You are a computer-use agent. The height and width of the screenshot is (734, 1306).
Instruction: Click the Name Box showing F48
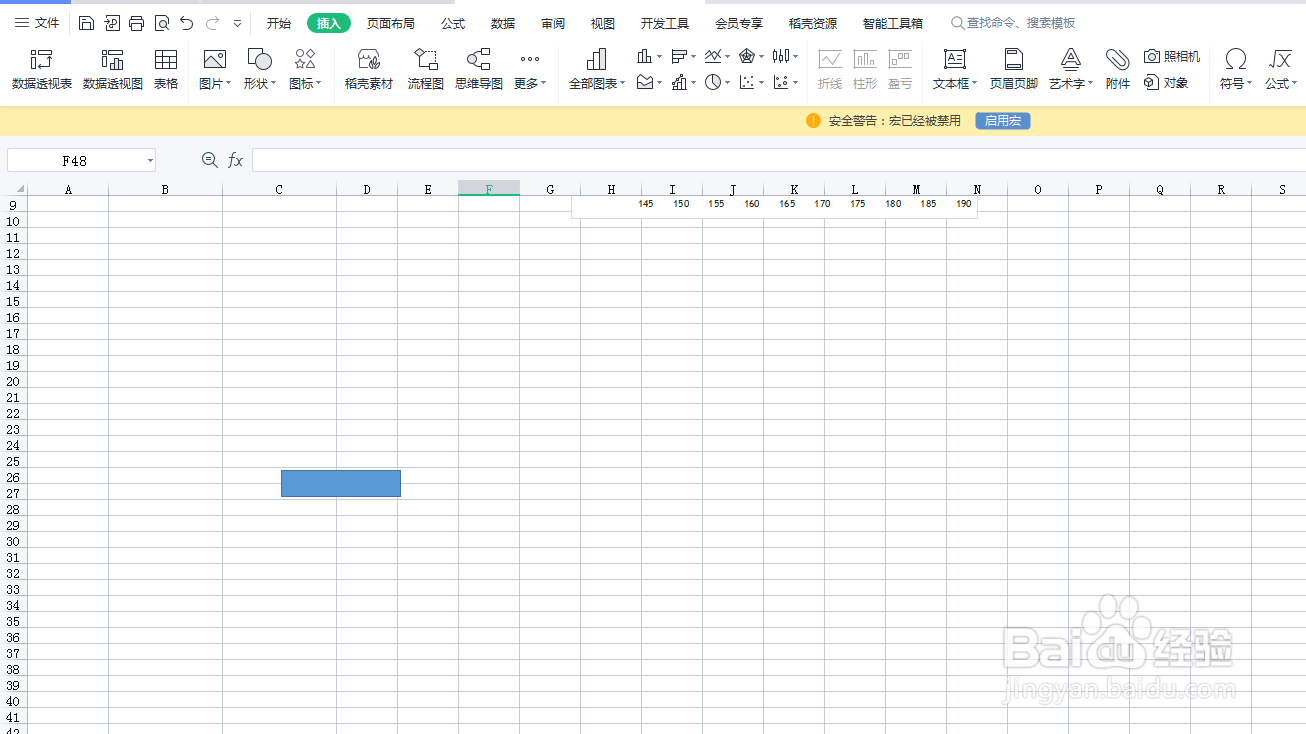pos(75,160)
